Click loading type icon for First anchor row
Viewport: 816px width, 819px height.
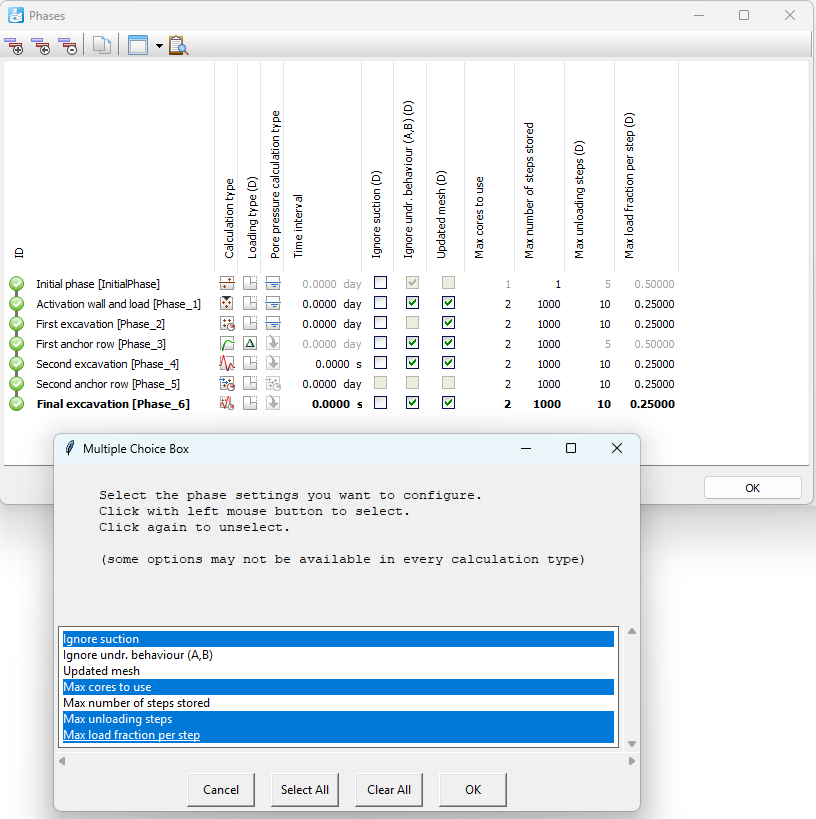tap(250, 344)
